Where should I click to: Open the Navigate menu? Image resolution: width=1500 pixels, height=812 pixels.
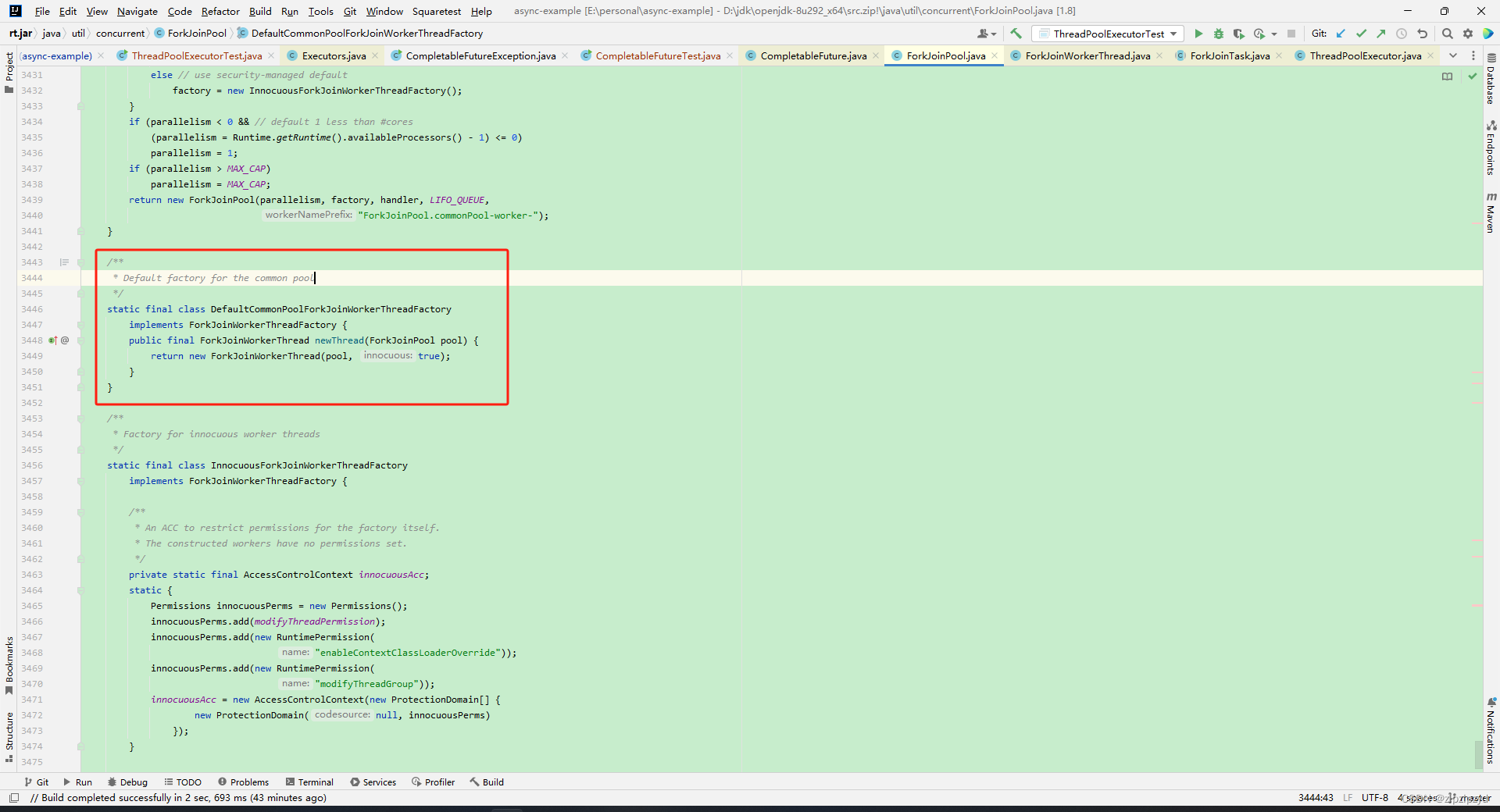pos(137,11)
